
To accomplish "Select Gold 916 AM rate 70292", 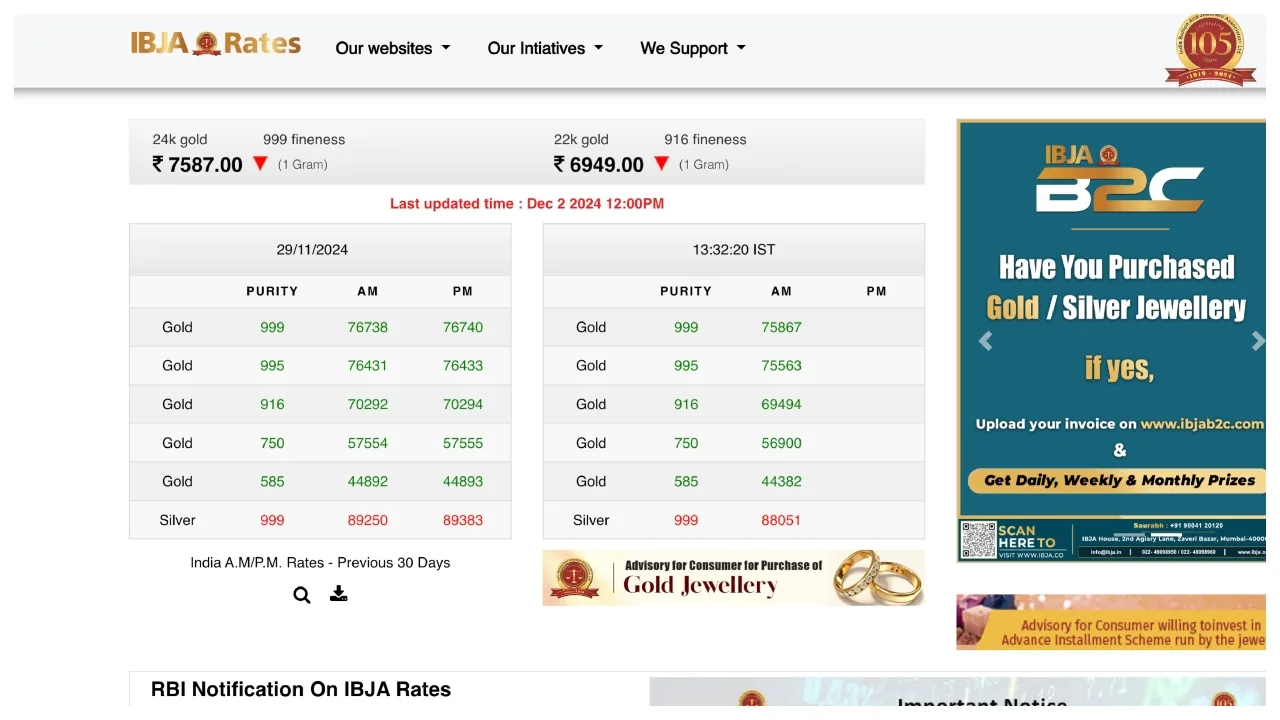I will (x=368, y=405).
